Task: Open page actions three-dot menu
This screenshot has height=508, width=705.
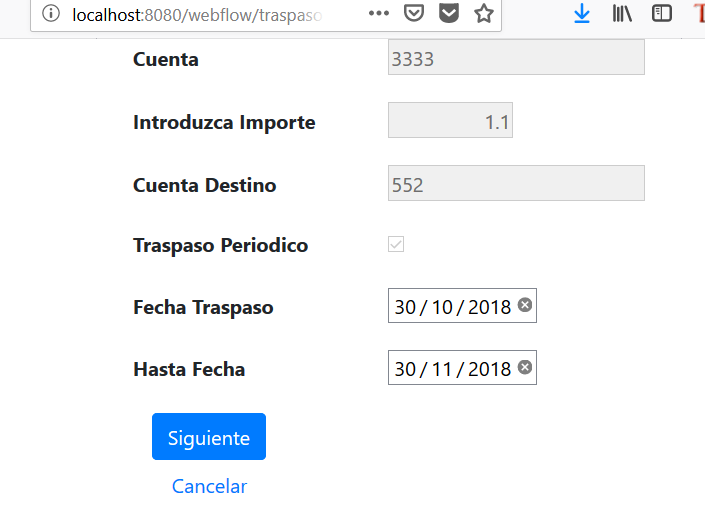Action: [379, 13]
